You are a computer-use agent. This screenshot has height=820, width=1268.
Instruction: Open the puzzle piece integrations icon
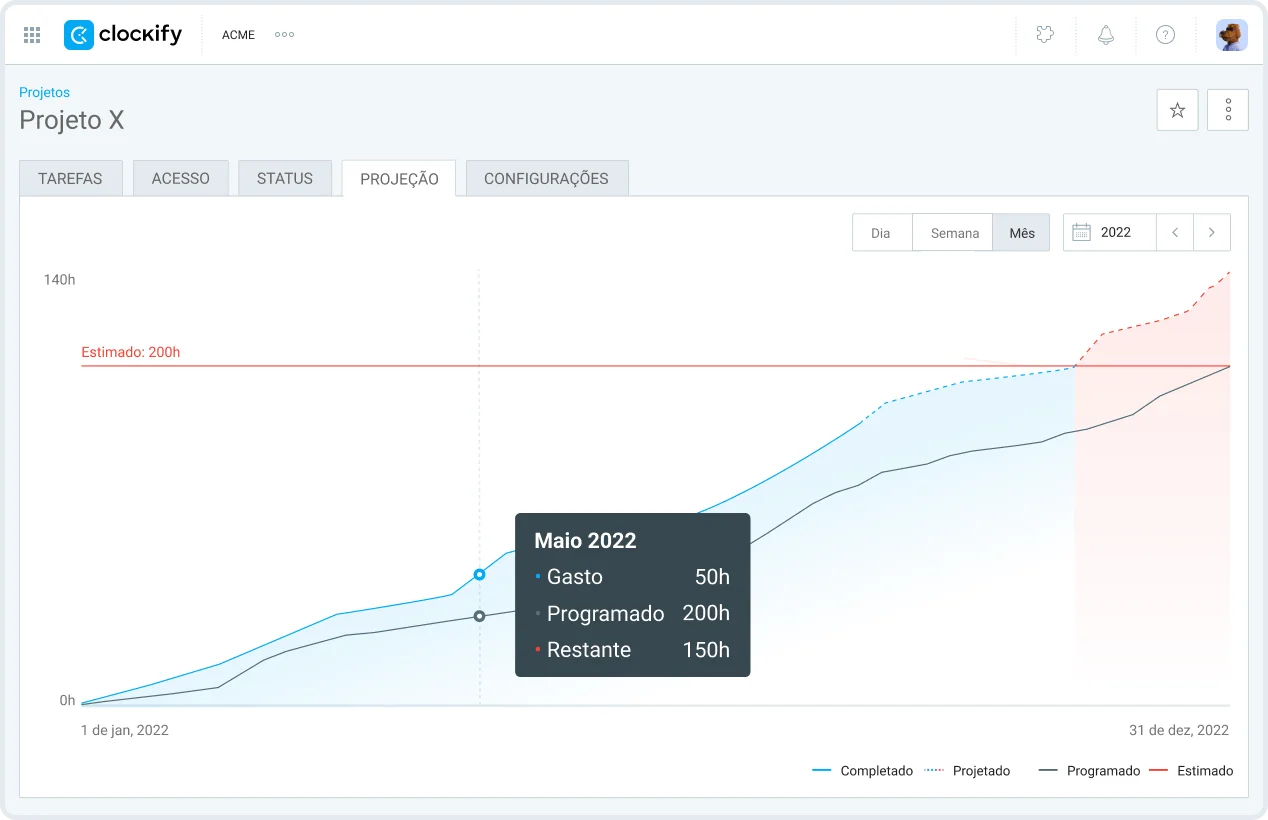pos(1045,35)
